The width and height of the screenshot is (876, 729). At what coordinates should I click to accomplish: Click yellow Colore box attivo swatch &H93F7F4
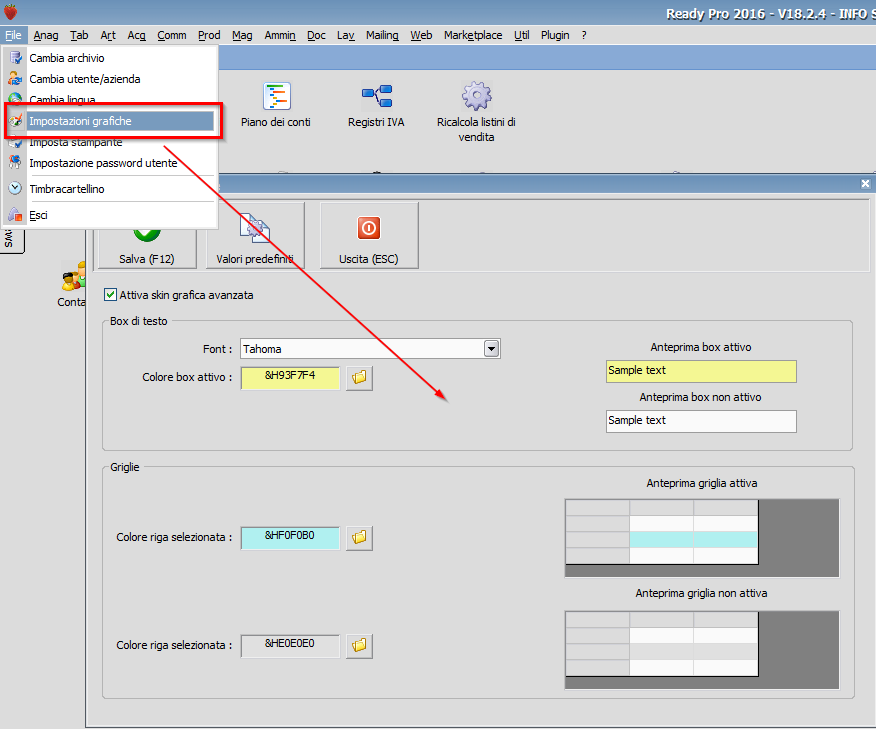point(290,378)
